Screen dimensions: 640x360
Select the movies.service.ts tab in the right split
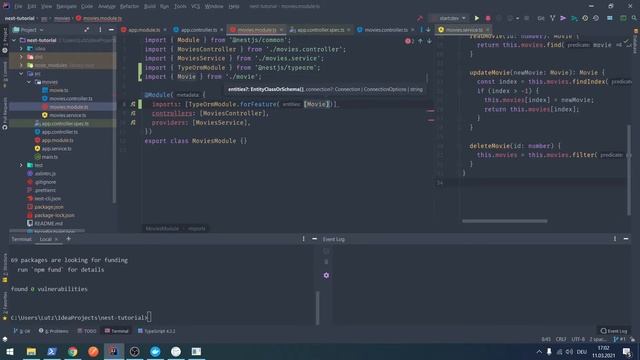click(464, 30)
